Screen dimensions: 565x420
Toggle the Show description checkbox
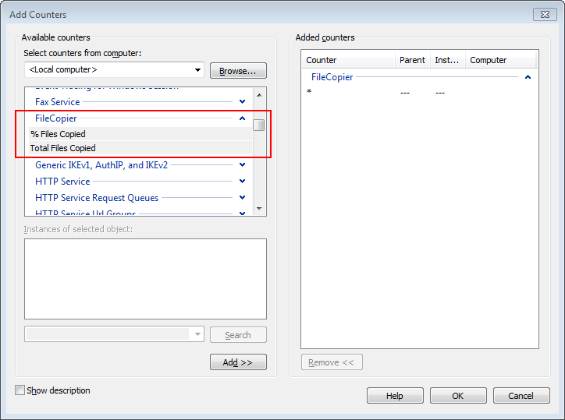[x=20, y=390]
